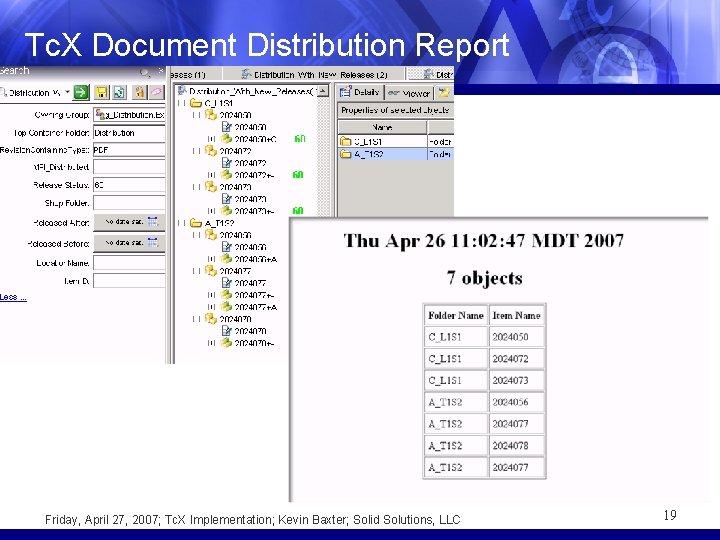Expand the 2024050+C revision node
This screenshot has height=540, width=720.
211,139
